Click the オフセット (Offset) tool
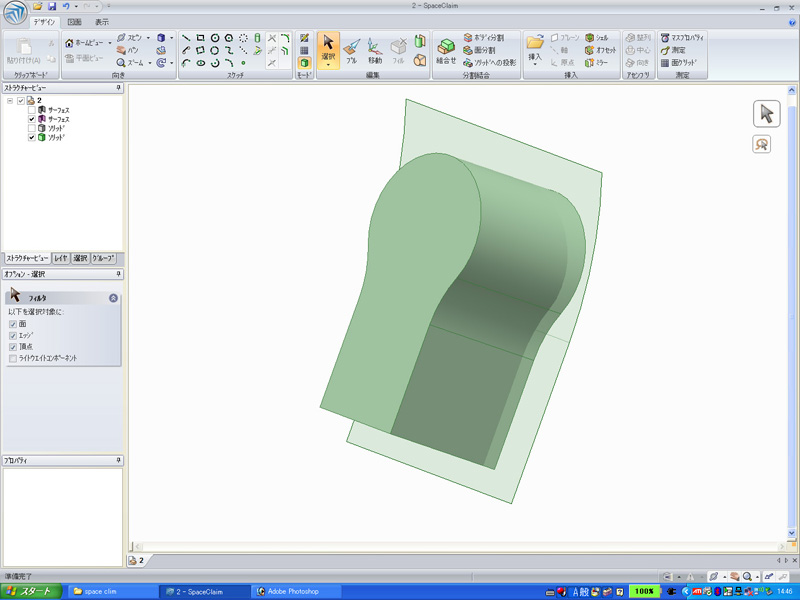Screen dimensions: 800x600 [599, 50]
